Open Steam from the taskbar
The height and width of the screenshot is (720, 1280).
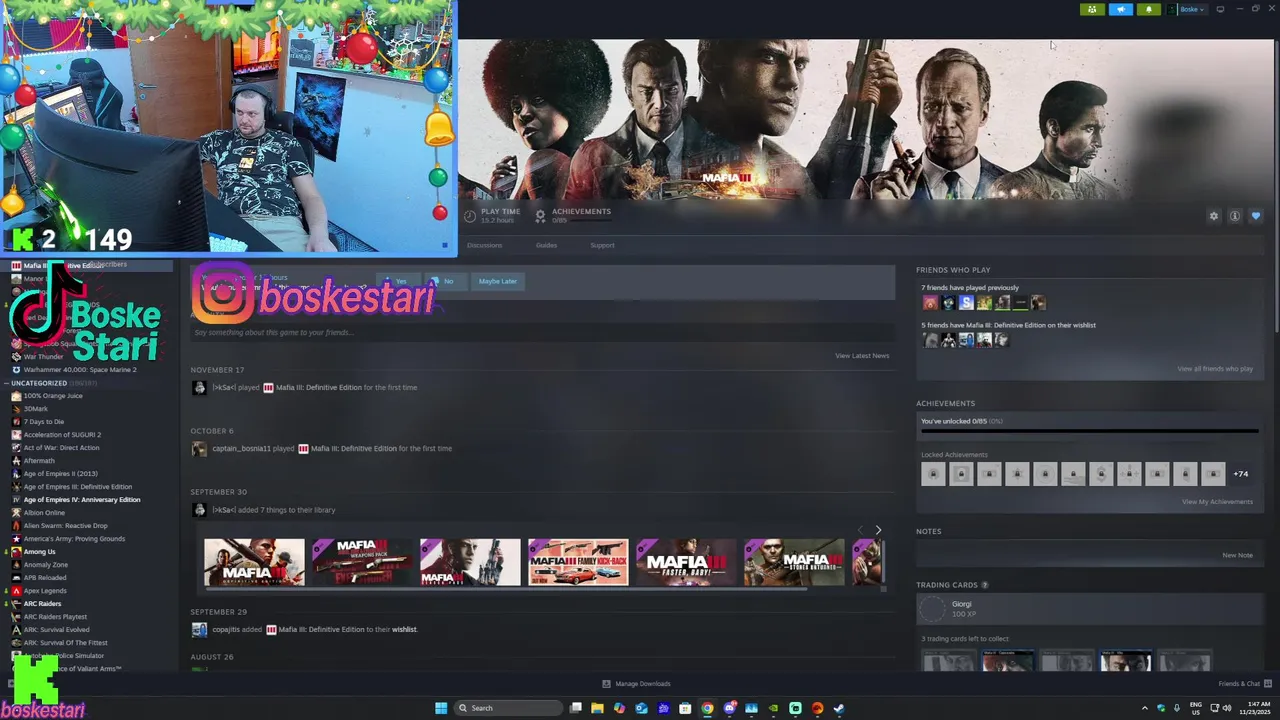[839, 708]
